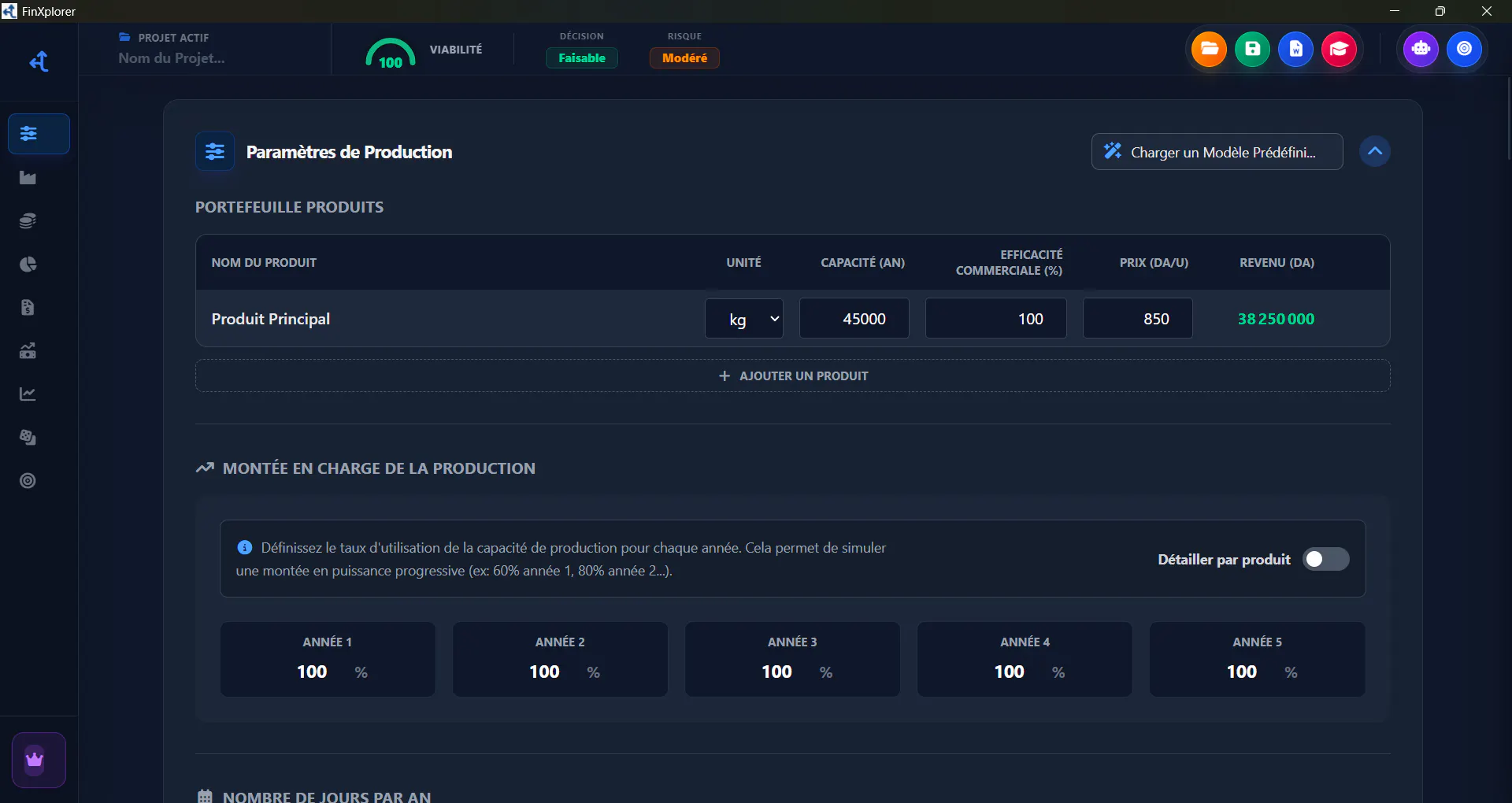The width and height of the screenshot is (1512, 803).
Task: Open the target icon in left sidebar
Action: coord(28,481)
